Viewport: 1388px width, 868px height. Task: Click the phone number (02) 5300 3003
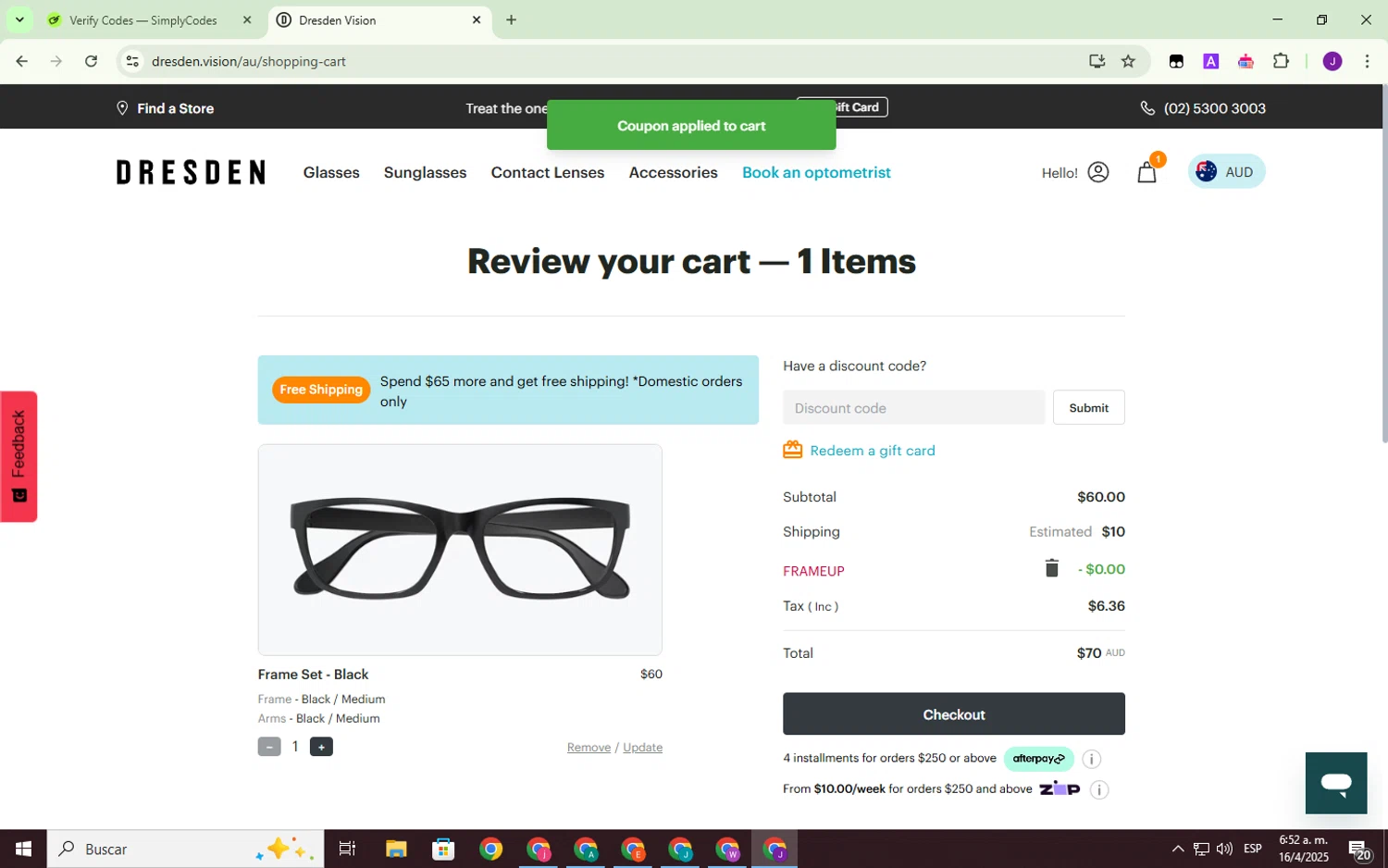pos(1203,108)
